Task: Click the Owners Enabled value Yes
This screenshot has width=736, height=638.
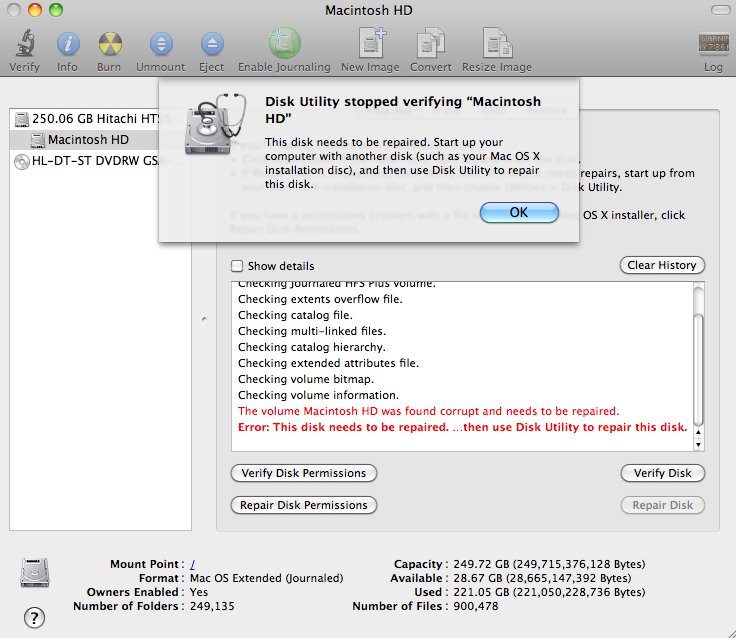Action: [199, 592]
